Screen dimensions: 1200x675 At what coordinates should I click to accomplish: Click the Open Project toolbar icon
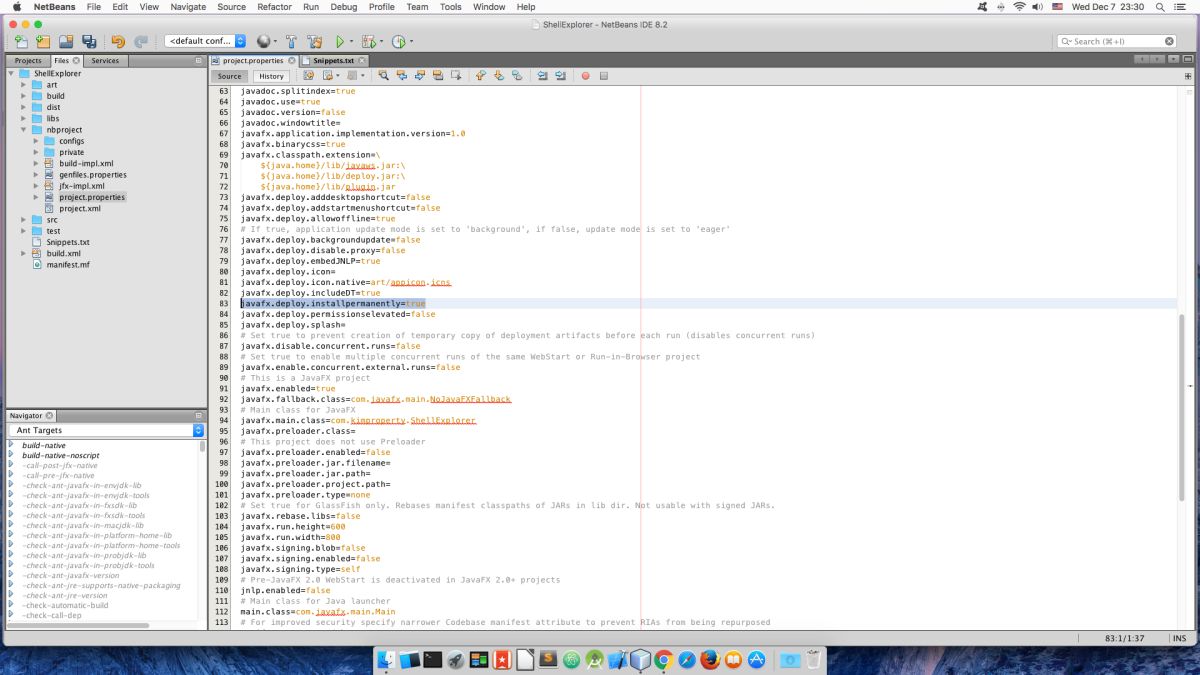[66, 41]
